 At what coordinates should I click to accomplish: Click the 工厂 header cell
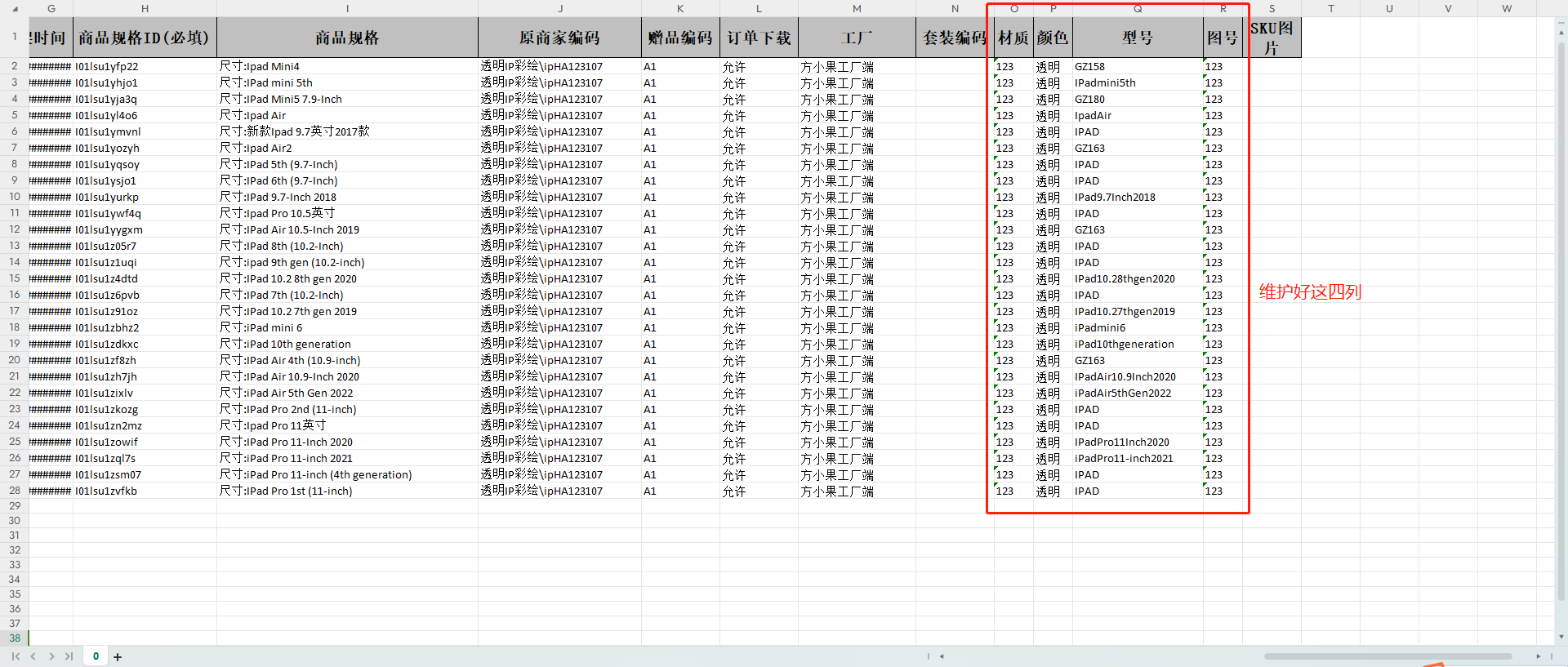click(x=857, y=38)
